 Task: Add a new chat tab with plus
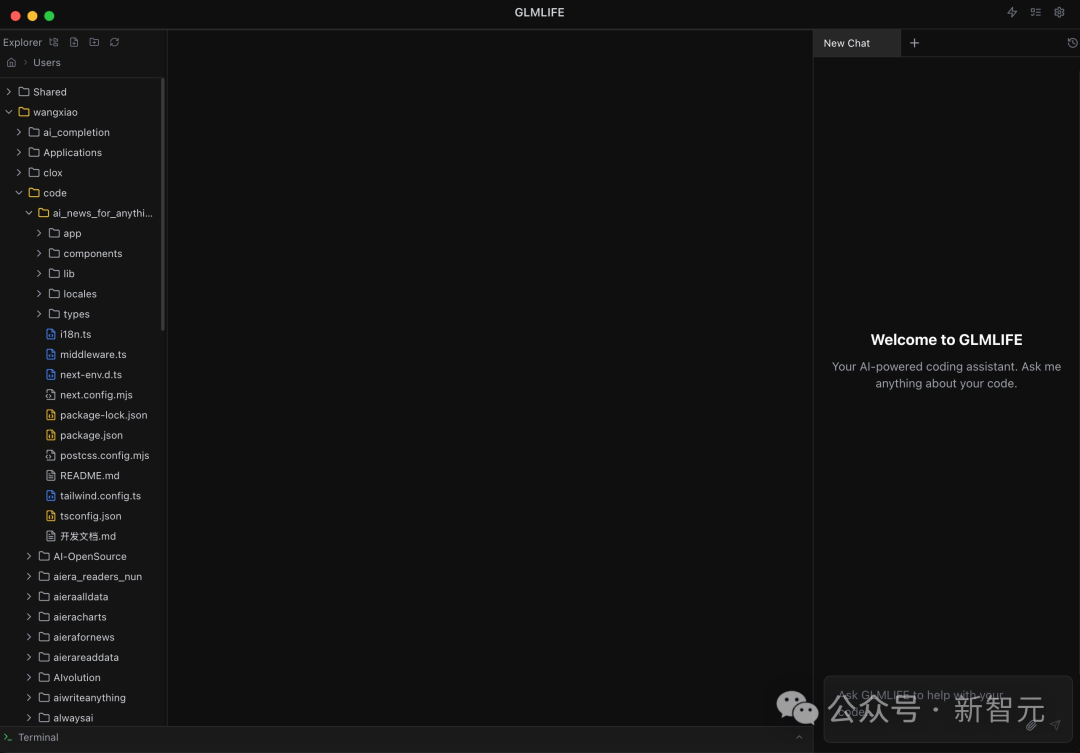click(x=914, y=43)
